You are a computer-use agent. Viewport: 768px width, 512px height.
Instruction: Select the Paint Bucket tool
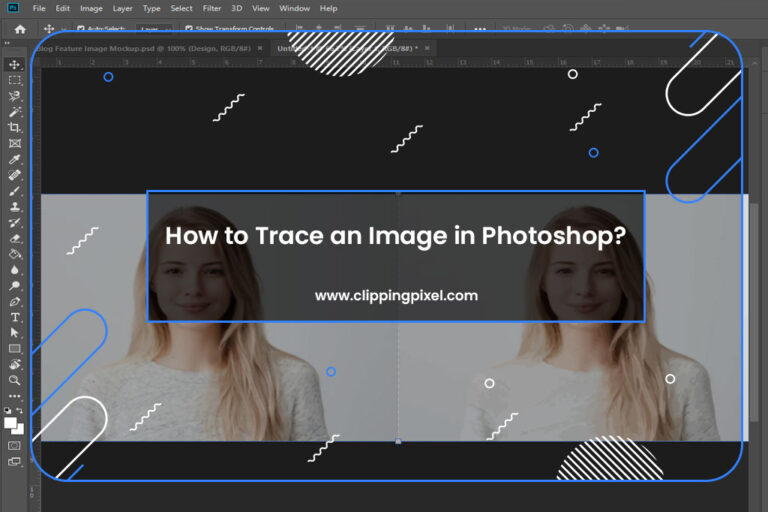tap(14, 254)
